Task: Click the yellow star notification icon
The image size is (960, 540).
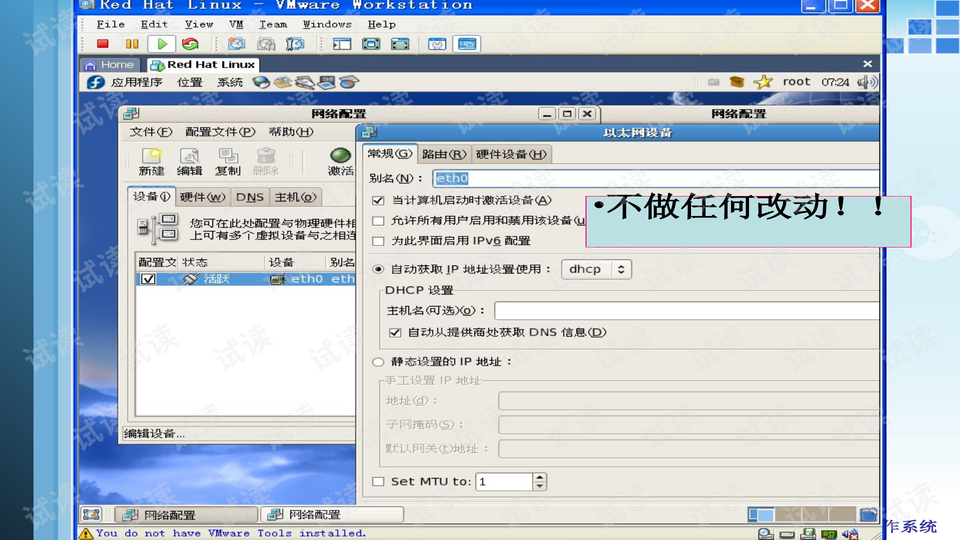Action: click(x=763, y=82)
